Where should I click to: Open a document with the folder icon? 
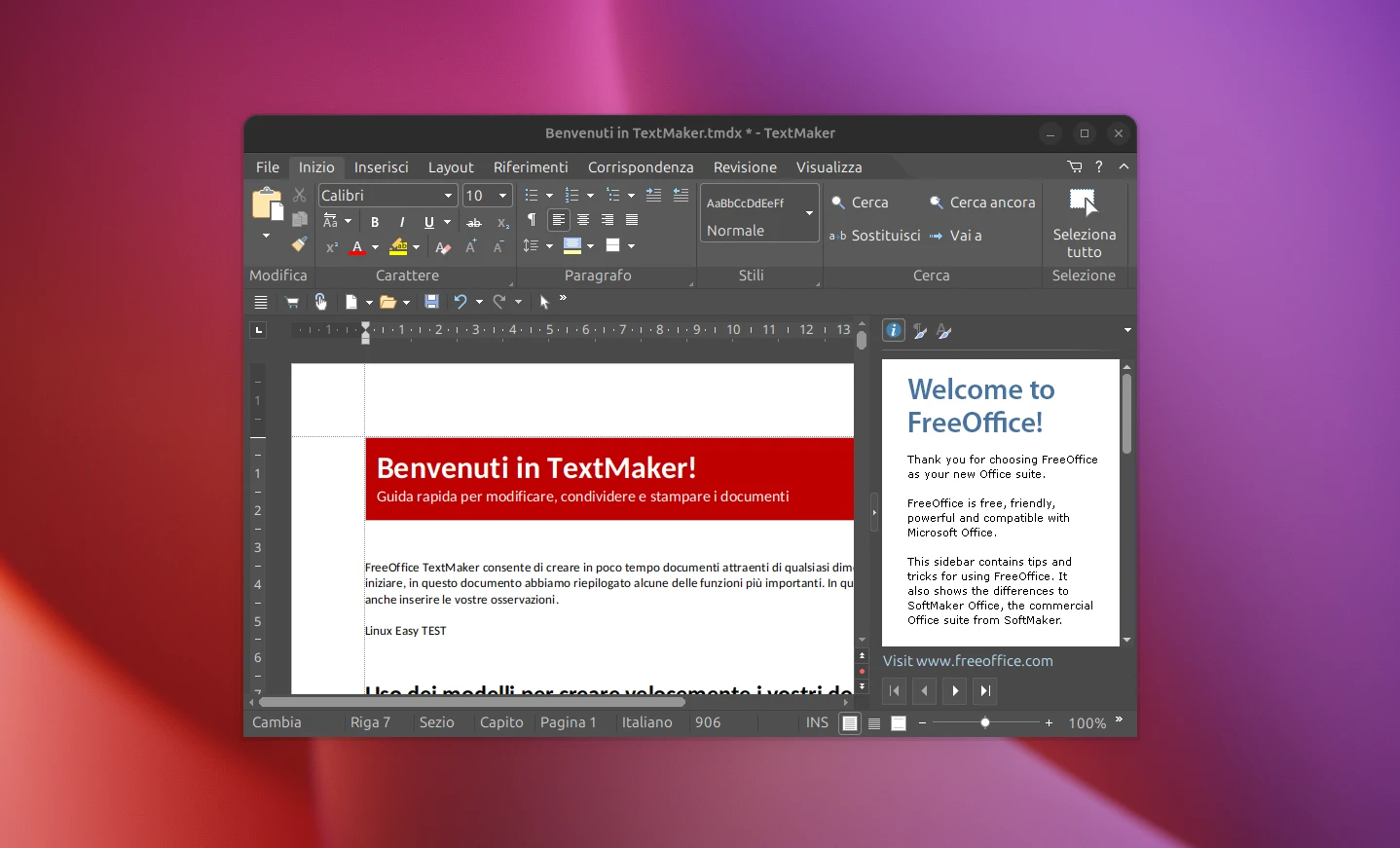click(x=388, y=302)
